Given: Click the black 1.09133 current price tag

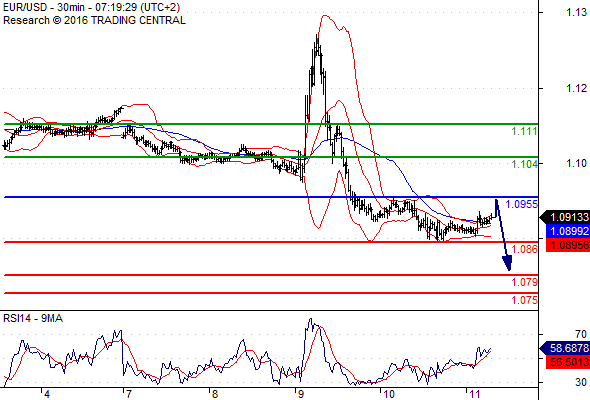Looking at the screenshot, I should [565, 217].
